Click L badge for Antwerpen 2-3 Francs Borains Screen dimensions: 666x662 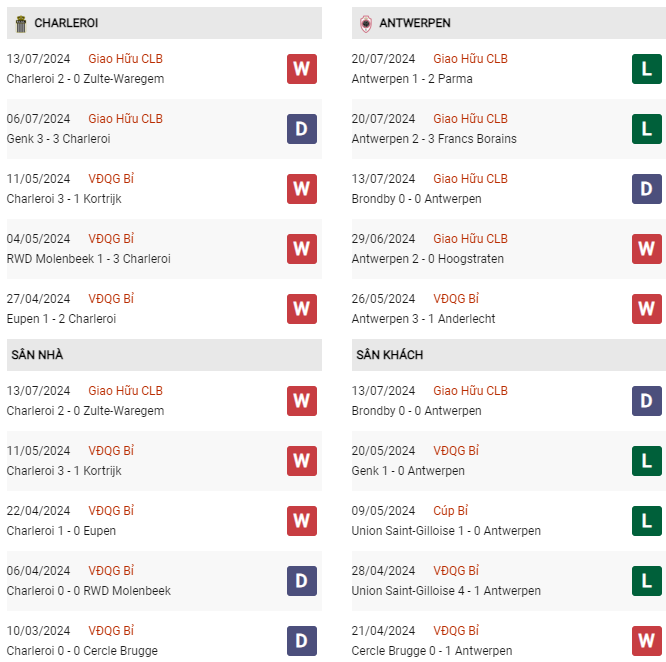pos(646,129)
